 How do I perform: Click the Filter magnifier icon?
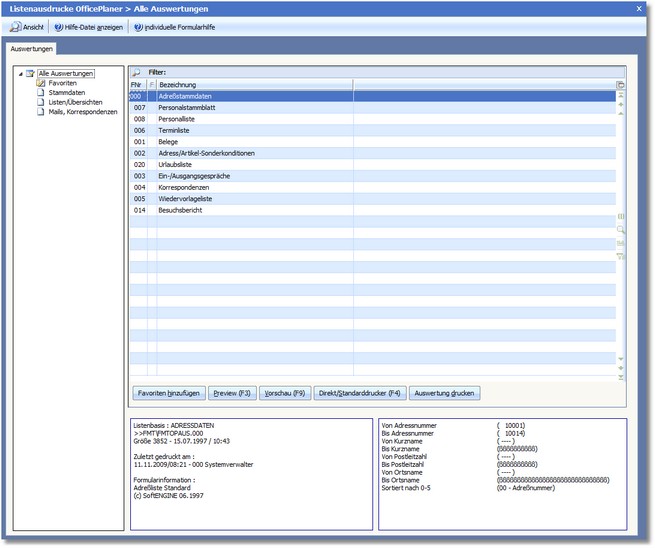point(137,73)
